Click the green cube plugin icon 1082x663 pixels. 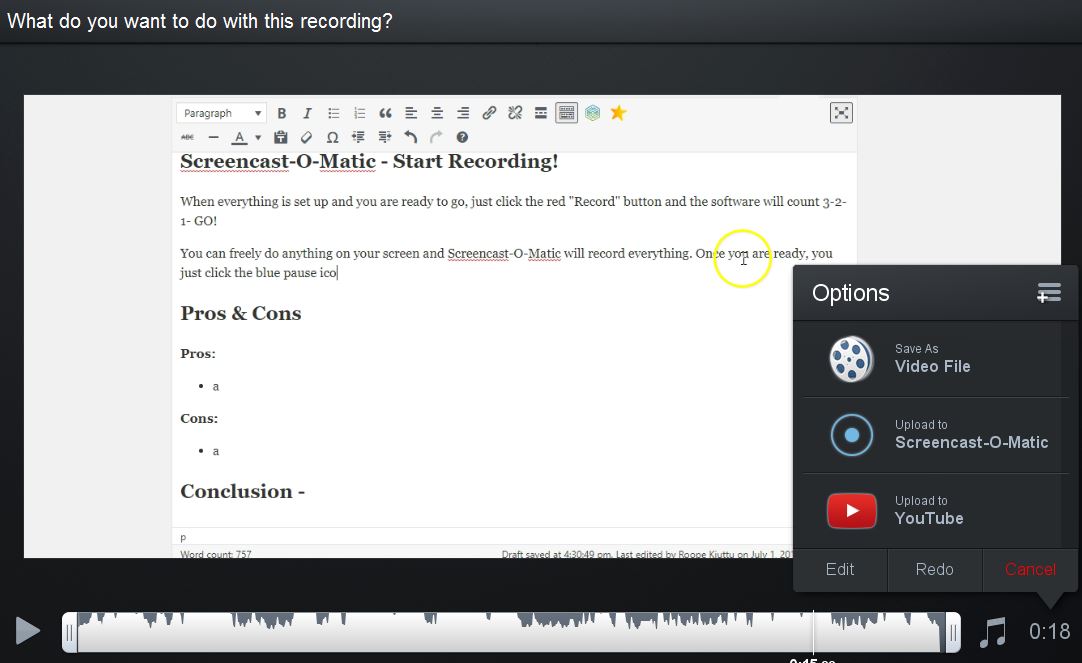pos(593,113)
